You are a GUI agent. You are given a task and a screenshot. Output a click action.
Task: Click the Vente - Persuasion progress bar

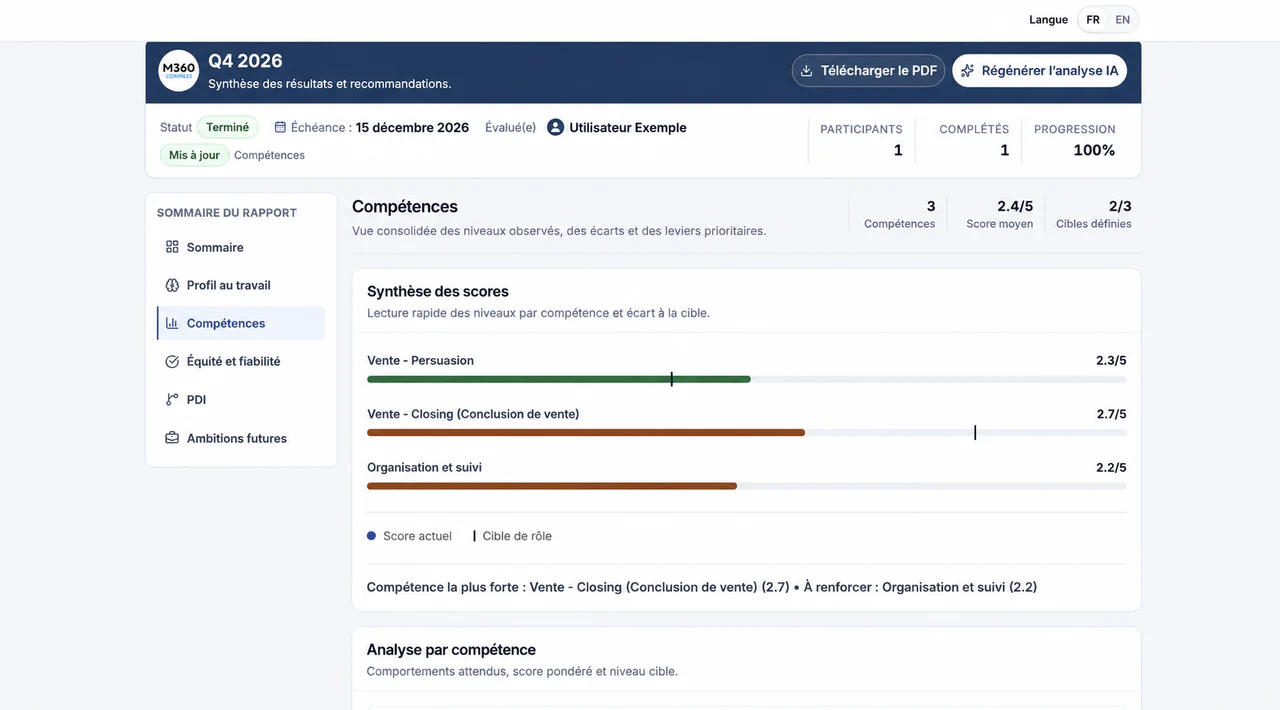[746, 379]
